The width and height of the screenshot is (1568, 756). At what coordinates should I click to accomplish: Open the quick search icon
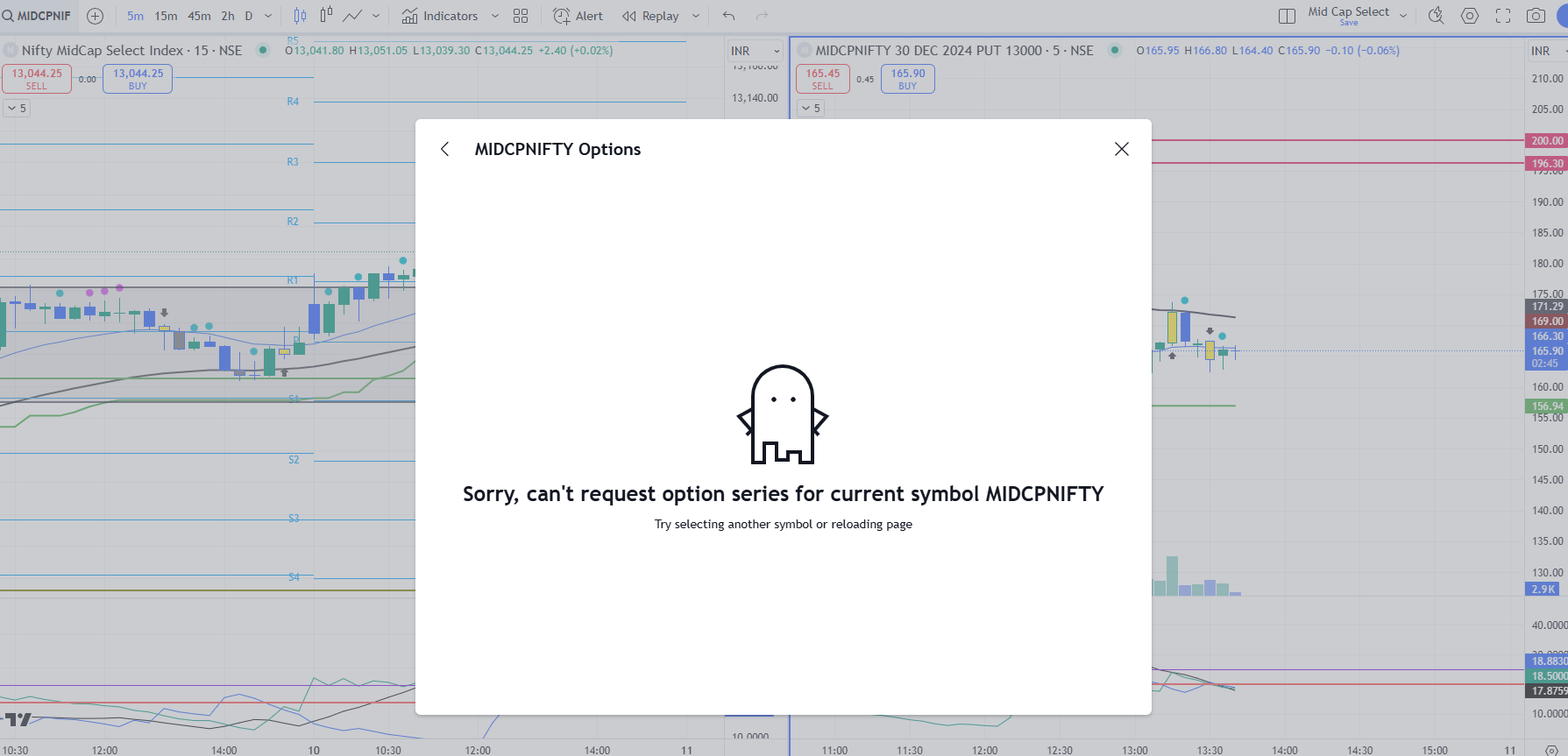pyautogui.click(x=1436, y=16)
